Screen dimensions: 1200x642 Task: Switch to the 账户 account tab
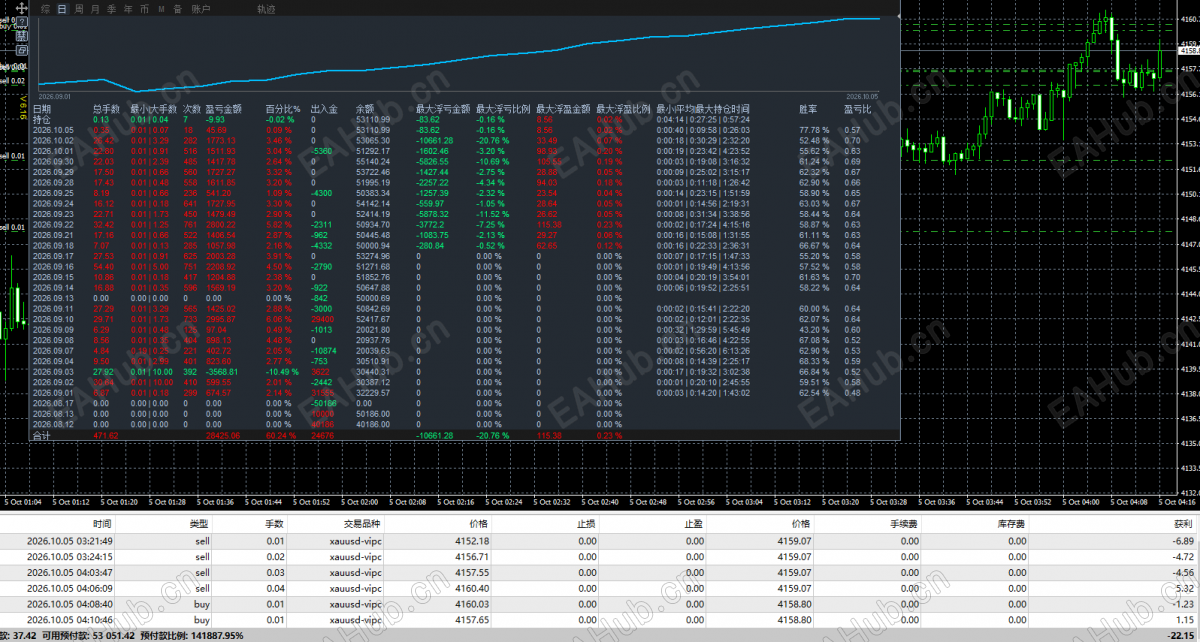coord(201,8)
